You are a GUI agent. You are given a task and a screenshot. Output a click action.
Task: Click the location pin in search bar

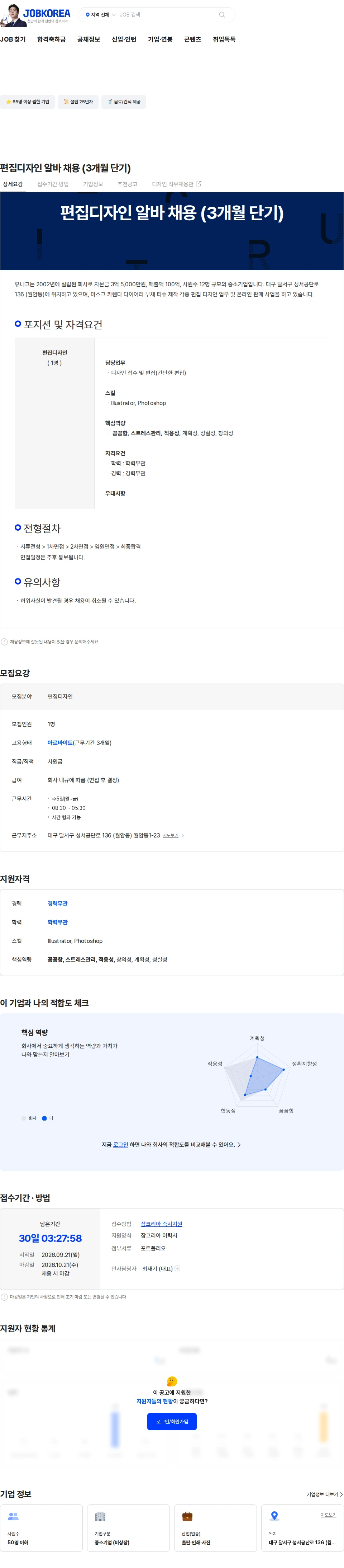(x=87, y=15)
